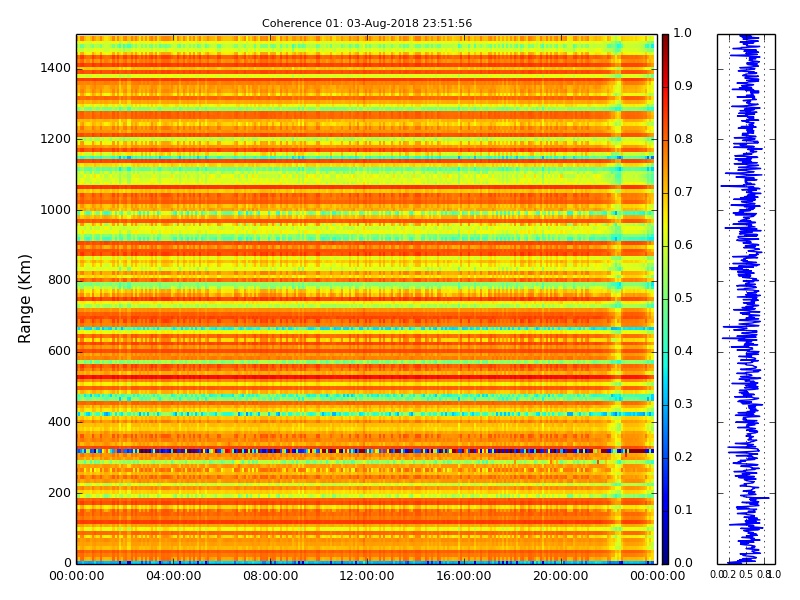Click the 0.9 colorbar tick label
This screenshot has width=800, height=600.
[x=683, y=86]
